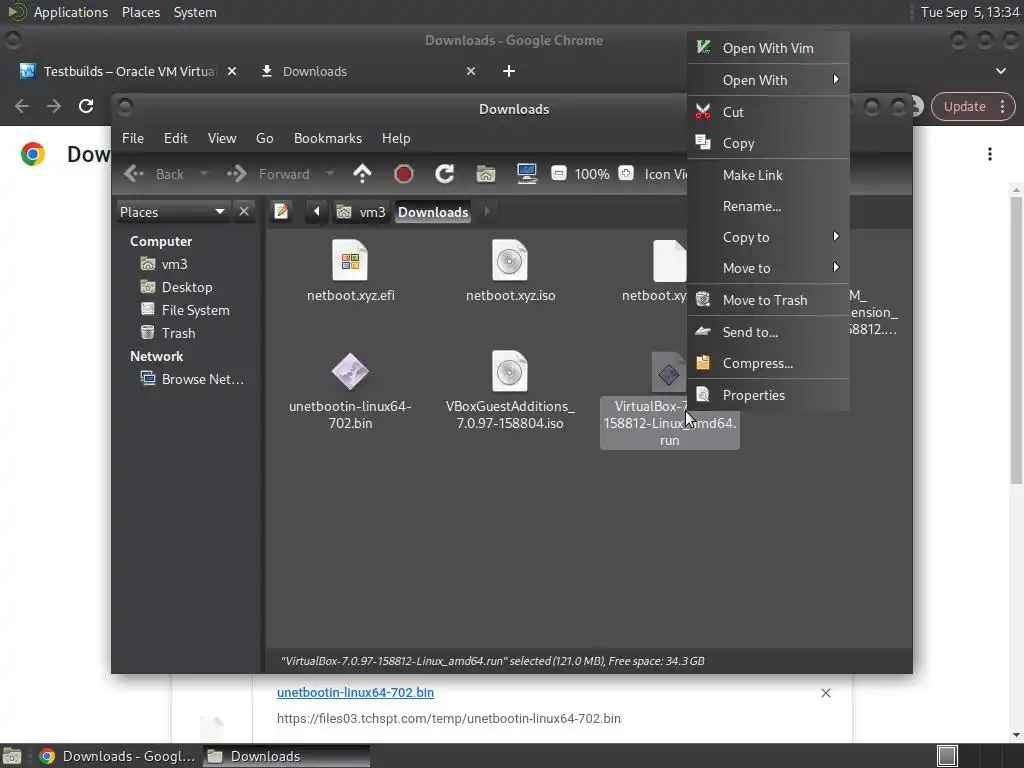The width and height of the screenshot is (1024, 768).
Task: Choose Send to... in context menu
Action: pyautogui.click(x=768, y=332)
